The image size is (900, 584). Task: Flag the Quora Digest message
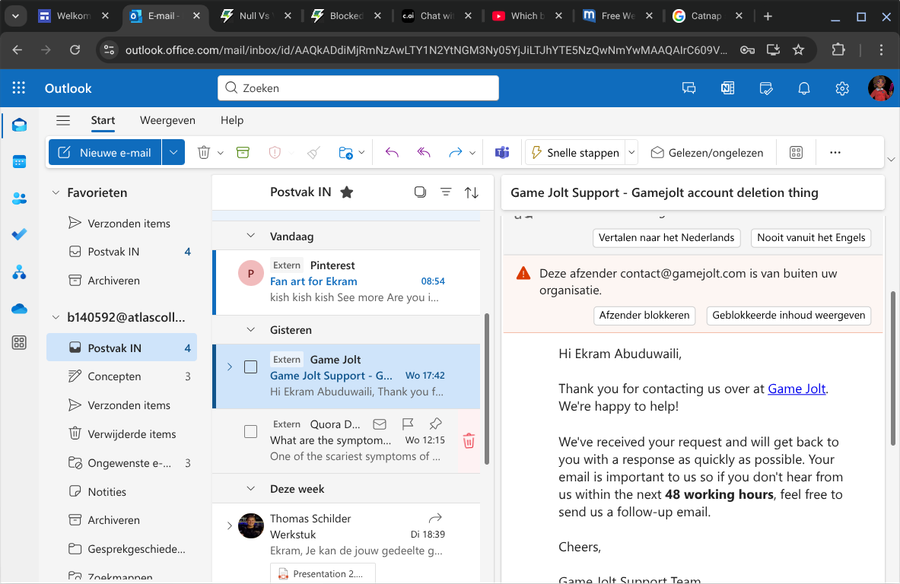408,424
